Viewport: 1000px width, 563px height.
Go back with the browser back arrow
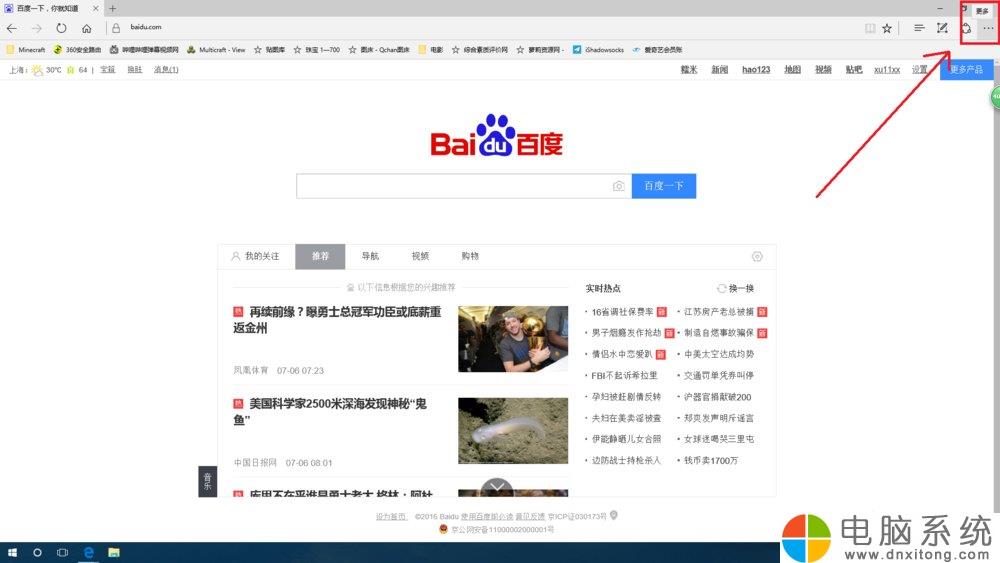click(11, 28)
